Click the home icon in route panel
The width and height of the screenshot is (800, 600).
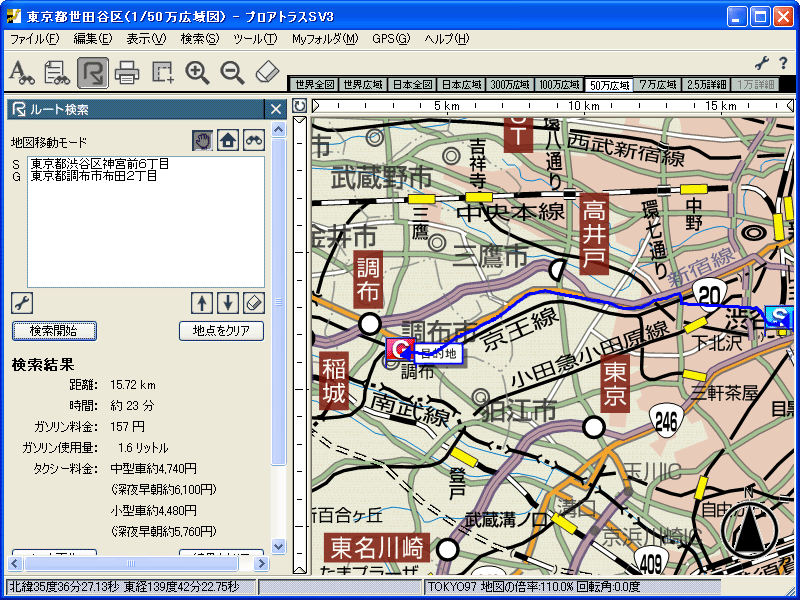[228, 140]
